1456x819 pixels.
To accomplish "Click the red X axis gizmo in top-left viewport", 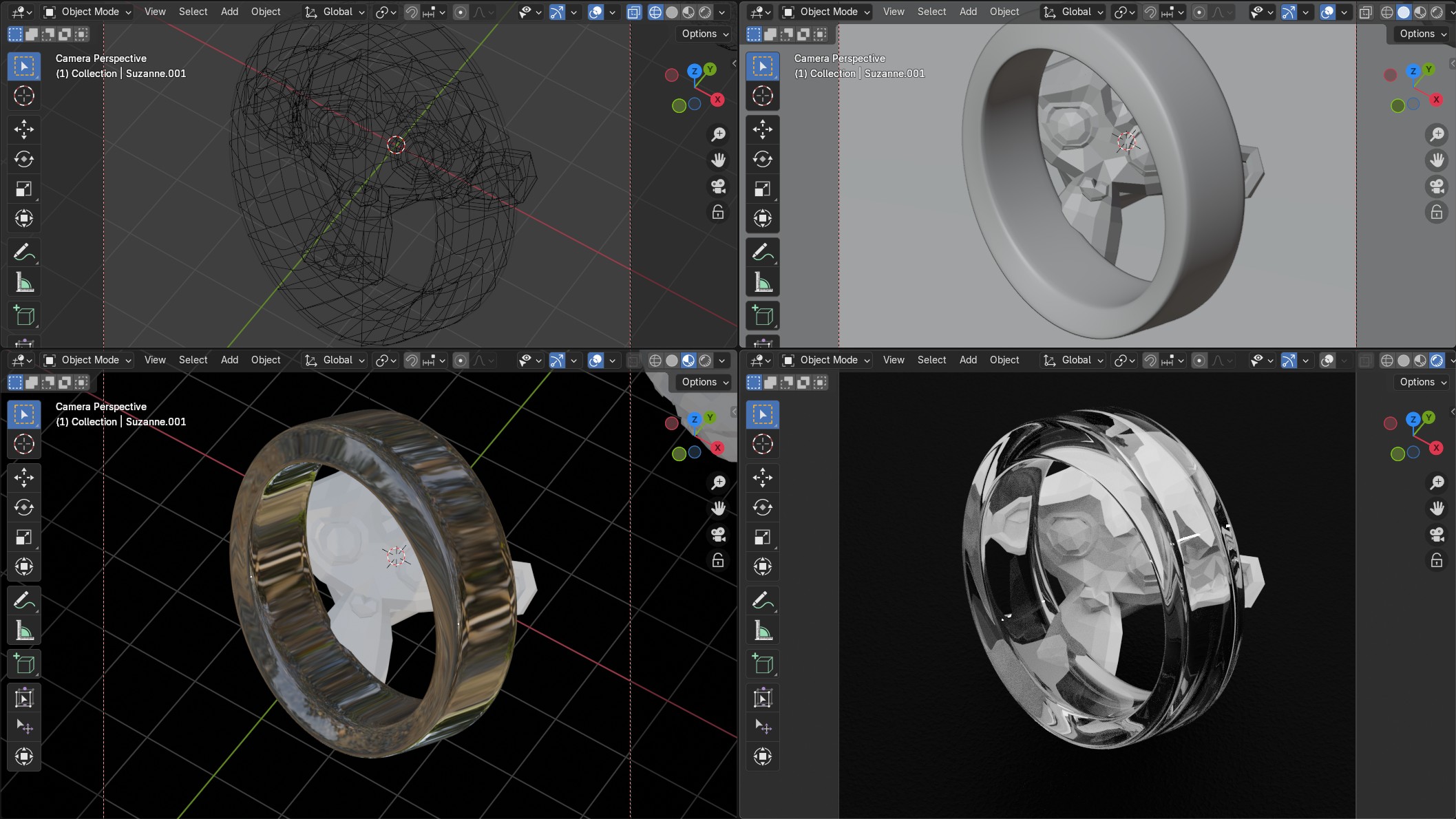I will point(717,100).
